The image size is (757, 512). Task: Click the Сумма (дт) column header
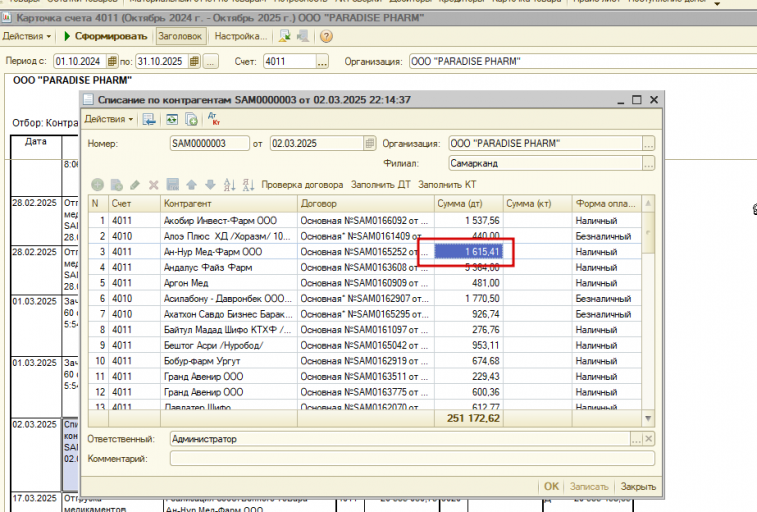468,204
